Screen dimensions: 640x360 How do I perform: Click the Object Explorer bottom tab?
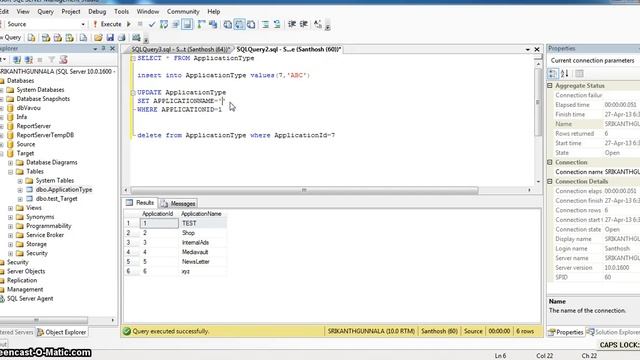62,332
